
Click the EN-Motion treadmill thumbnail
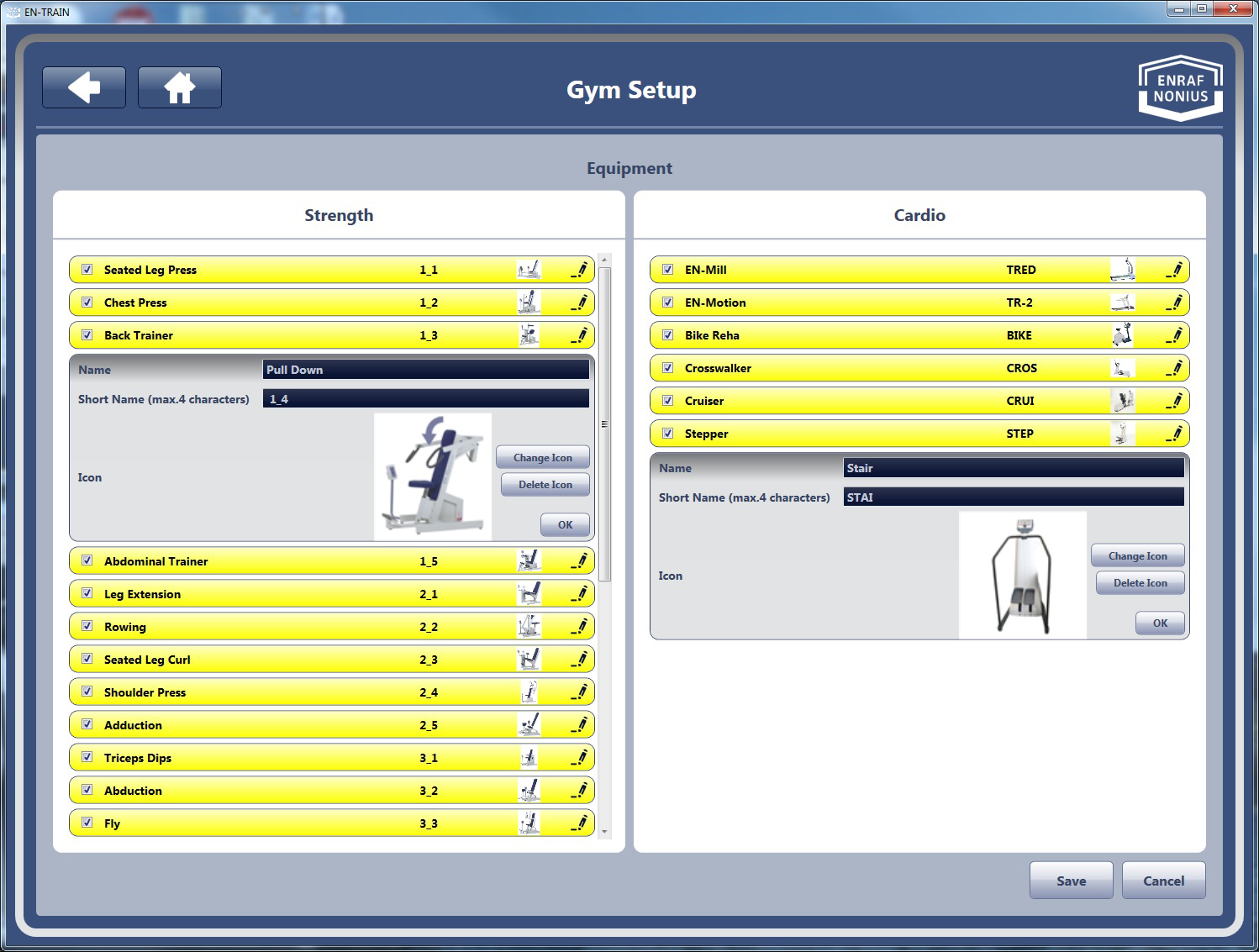(1123, 302)
